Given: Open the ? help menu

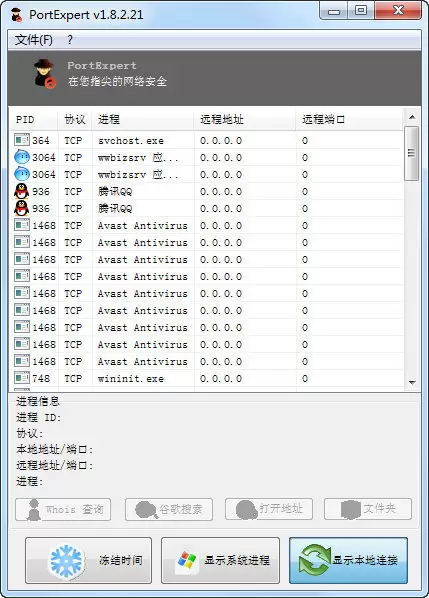Looking at the screenshot, I should click(x=70, y=40).
